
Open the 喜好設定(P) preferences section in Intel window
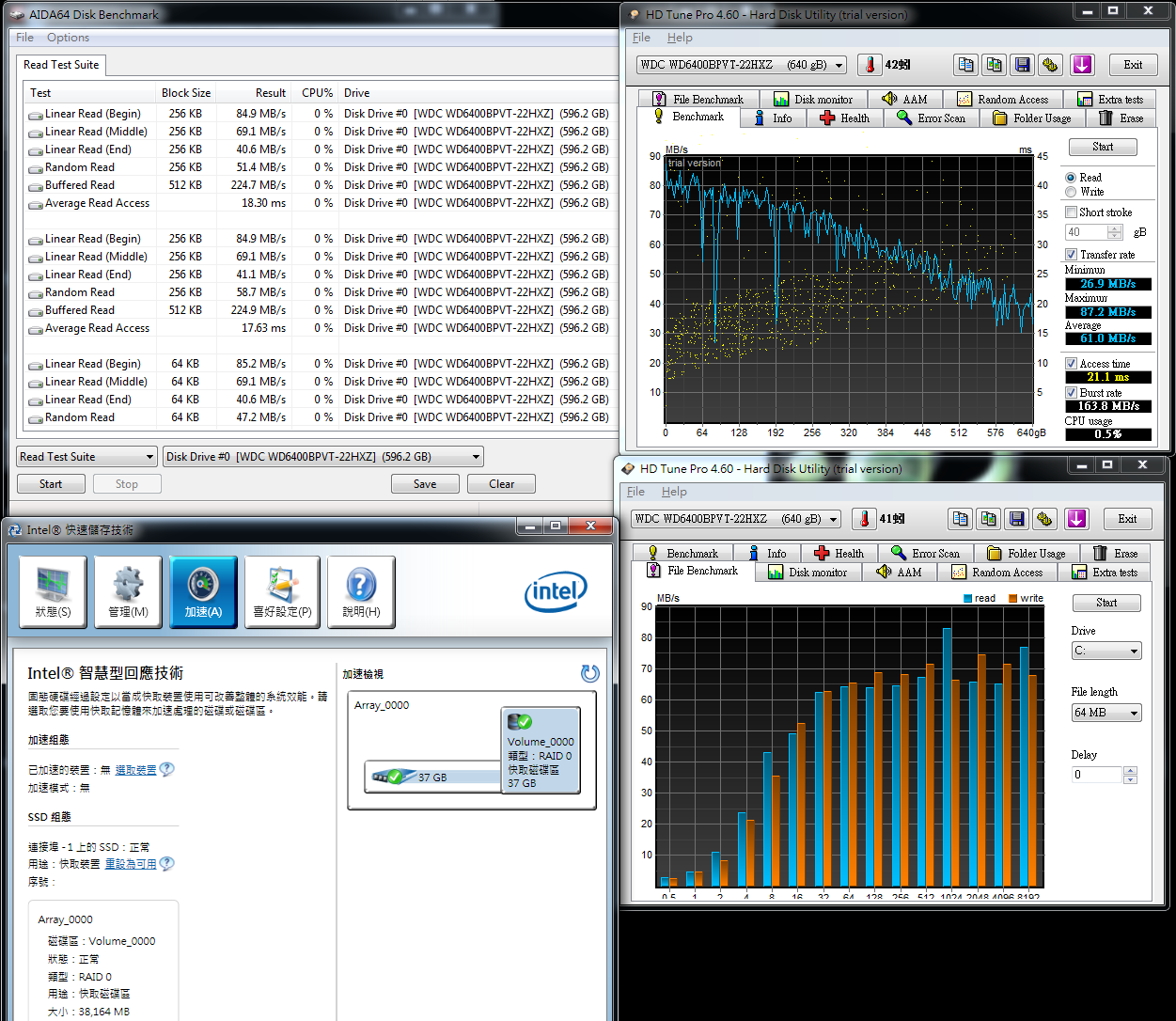click(282, 592)
